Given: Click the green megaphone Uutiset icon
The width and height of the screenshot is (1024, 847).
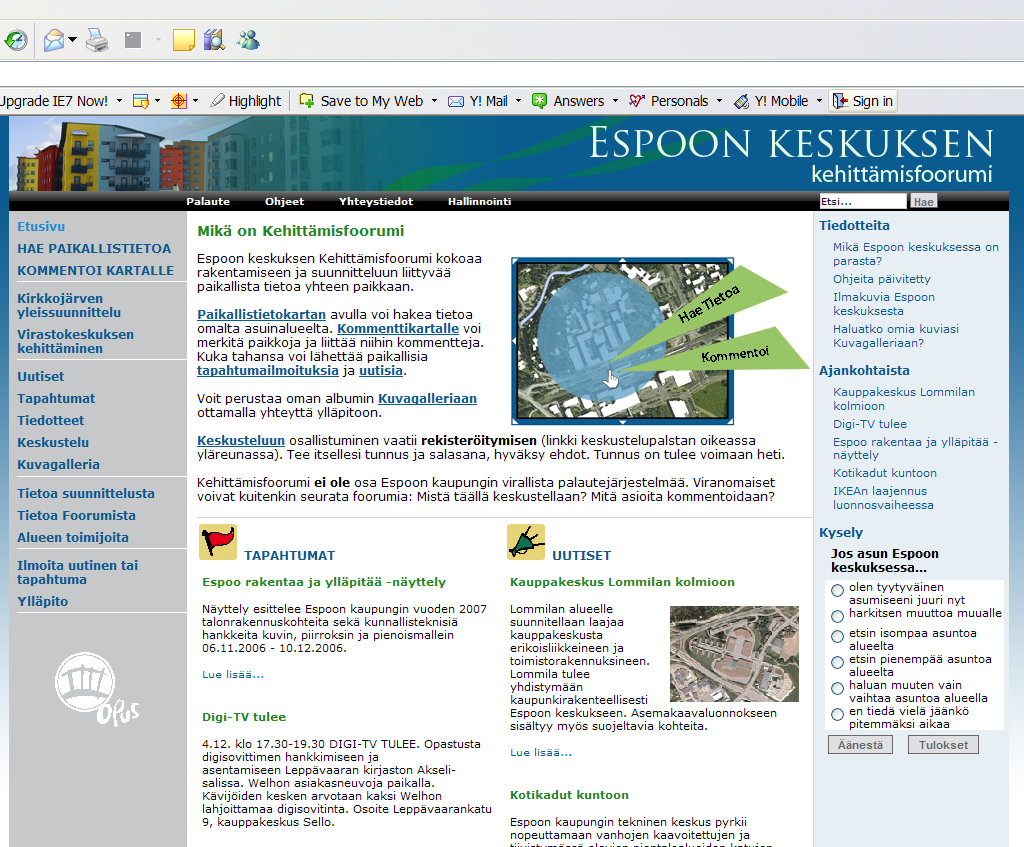Looking at the screenshot, I should coord(526,542).
